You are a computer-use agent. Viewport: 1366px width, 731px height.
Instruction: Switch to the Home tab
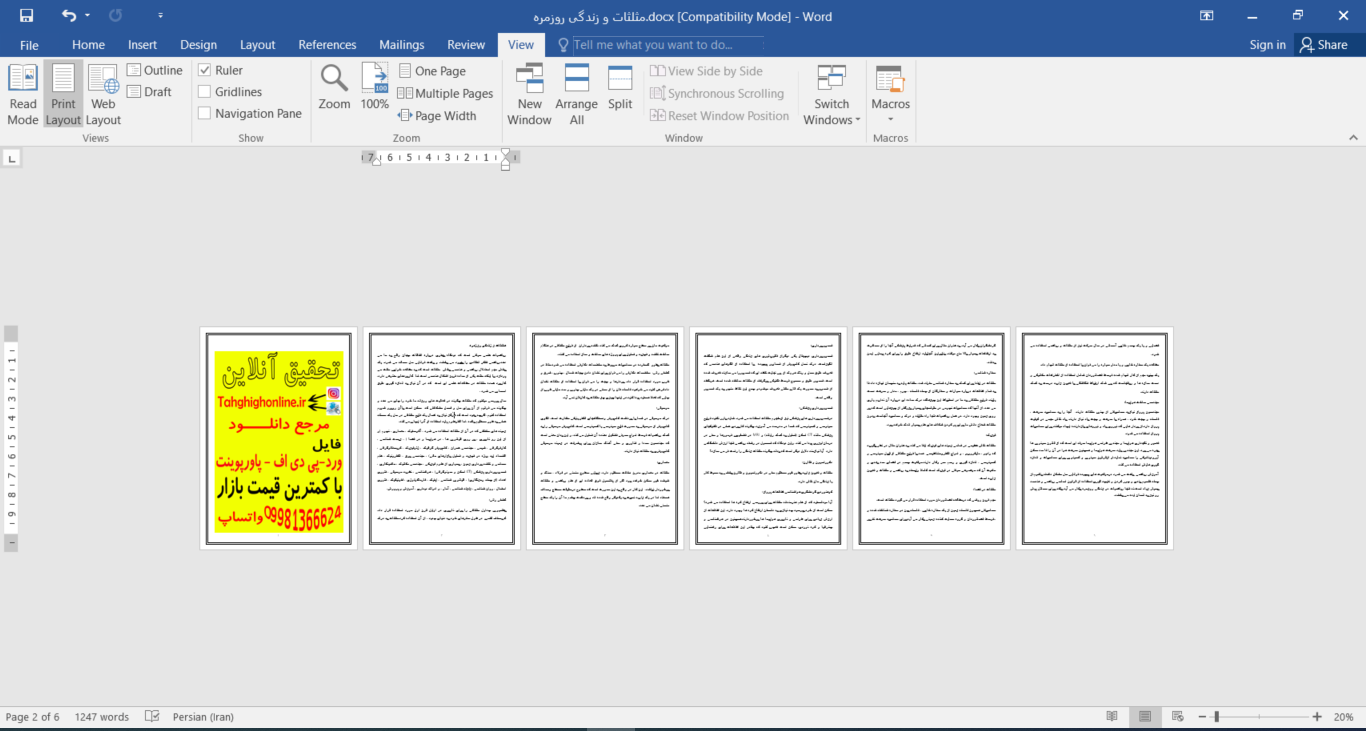coord(88,45)
